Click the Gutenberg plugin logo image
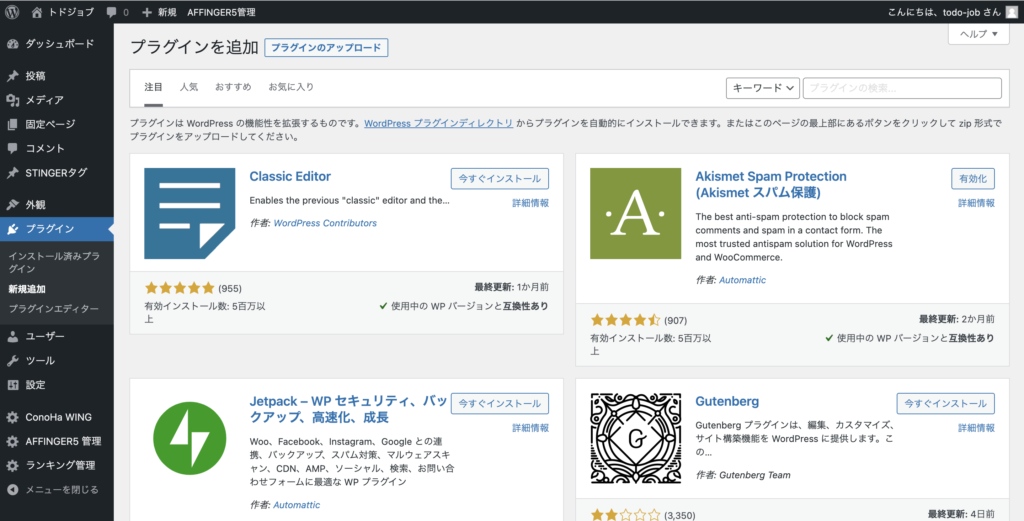This screenshot has height=521, width=1024. click(x=635, y=438)
